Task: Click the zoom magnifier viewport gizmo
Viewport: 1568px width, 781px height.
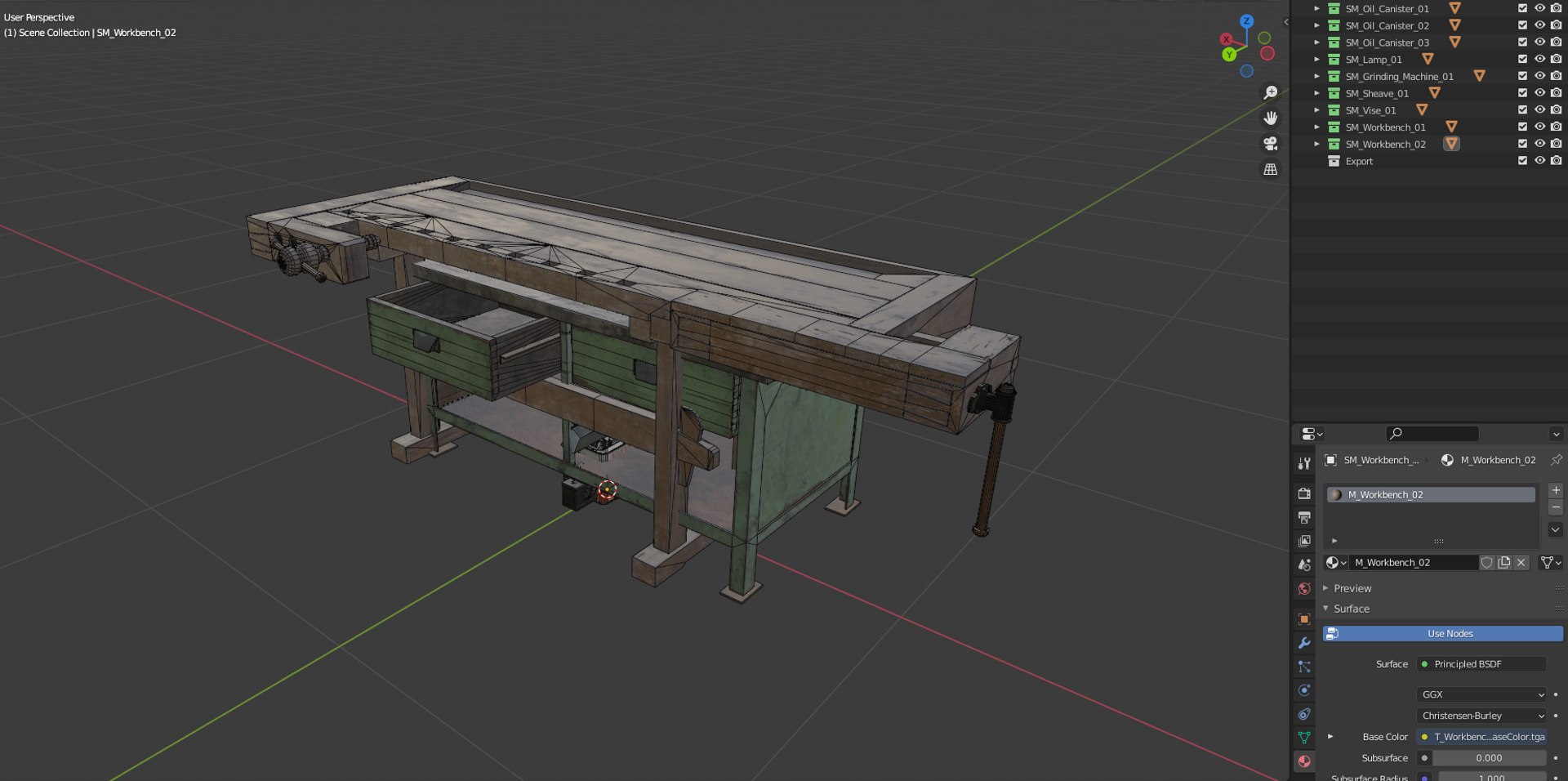Action: [1271, 93]
